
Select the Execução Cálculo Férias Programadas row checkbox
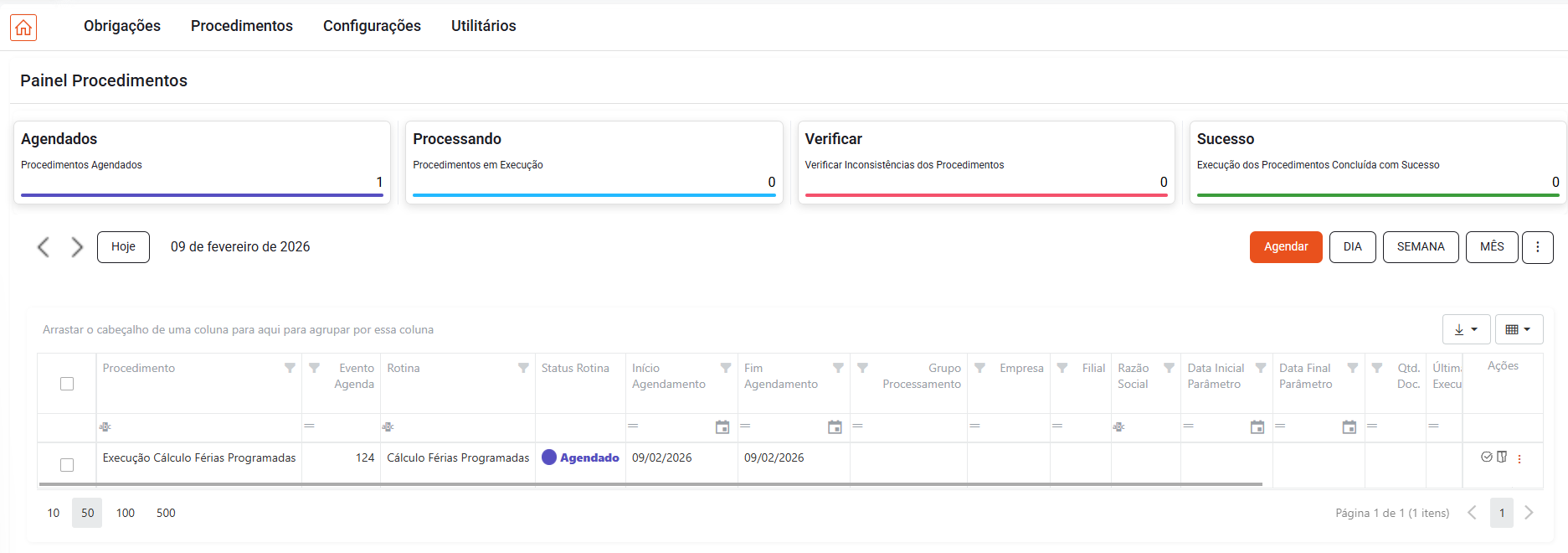point(67,465)
